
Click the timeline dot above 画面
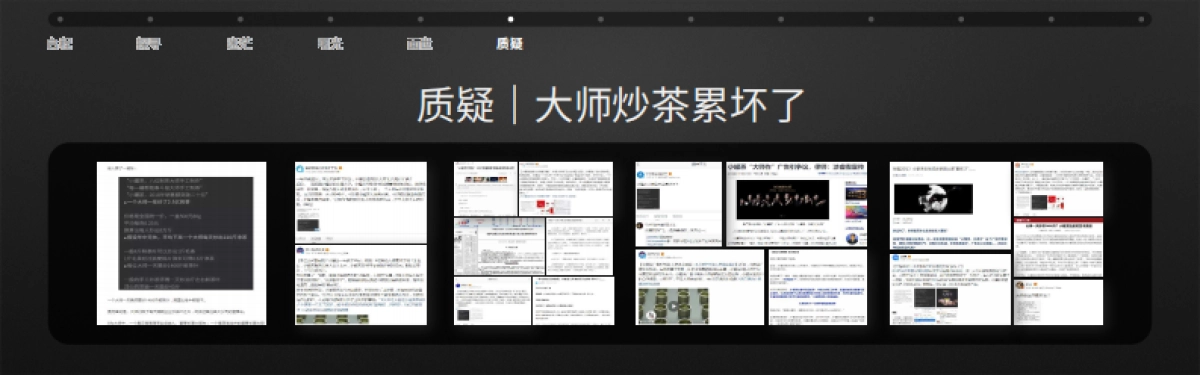[x=420, y=19]
